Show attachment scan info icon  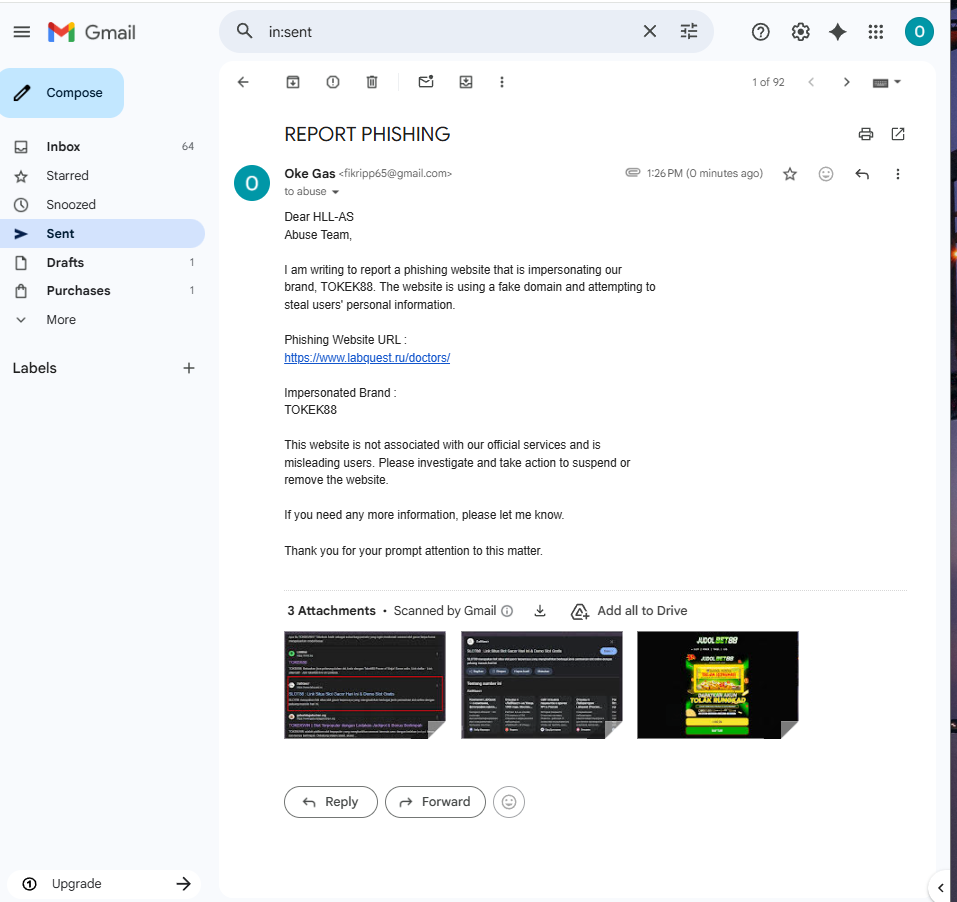[x=507, y=611]
